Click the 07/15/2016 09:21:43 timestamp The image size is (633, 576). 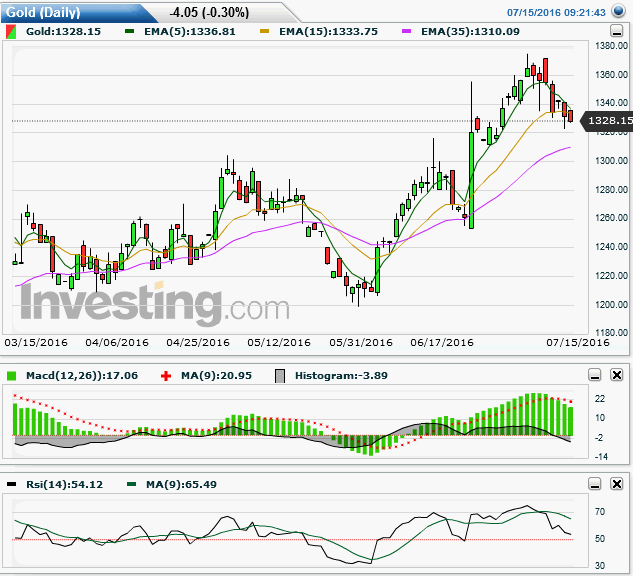click(556, 13)
